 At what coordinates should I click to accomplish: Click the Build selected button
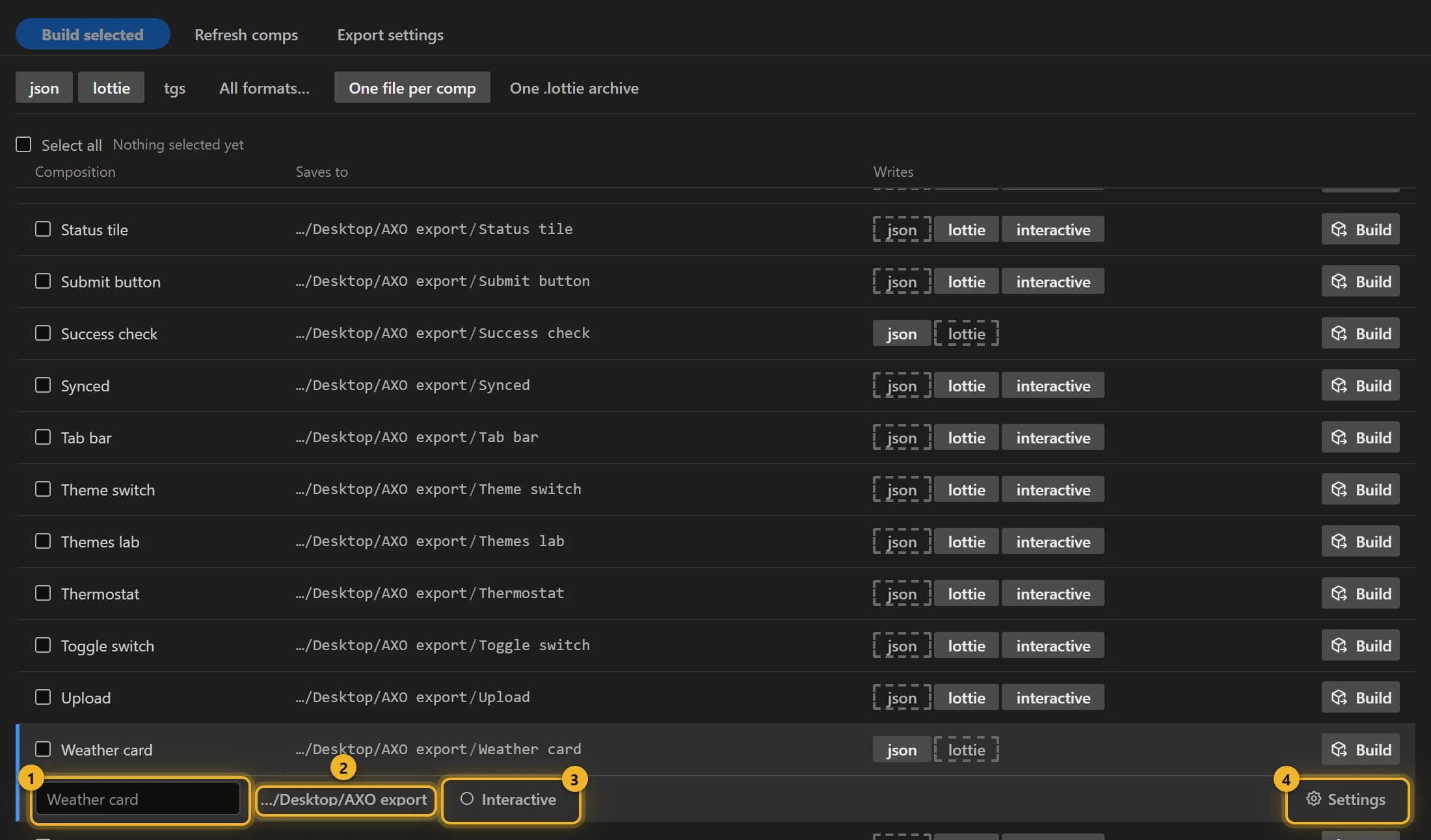pyautogui.click(x=92, y=34)
